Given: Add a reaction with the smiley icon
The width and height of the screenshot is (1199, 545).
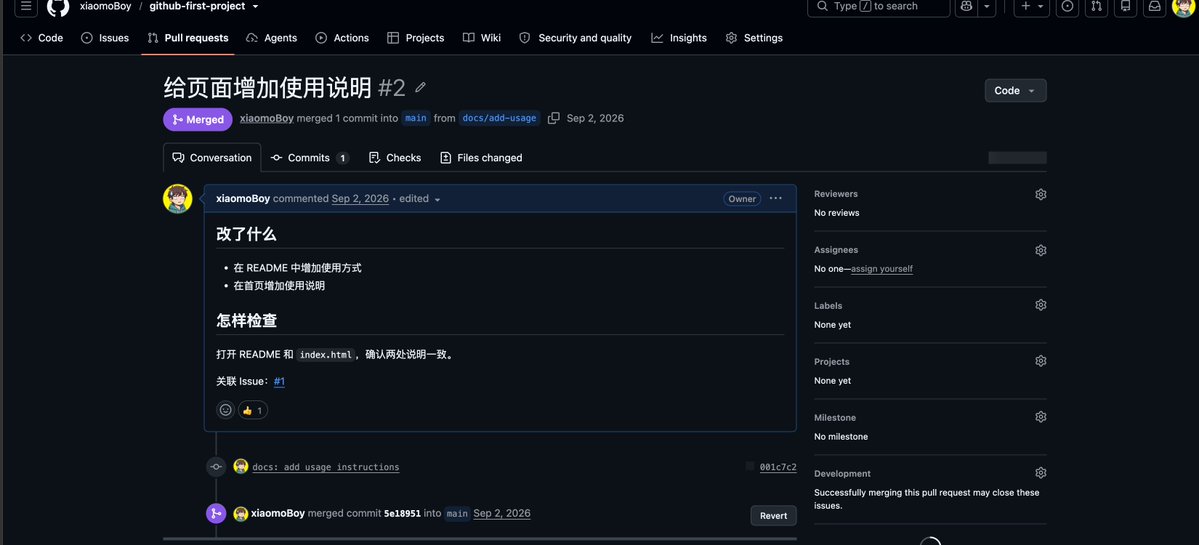Looking at the screenshot, I should point(226,410).
